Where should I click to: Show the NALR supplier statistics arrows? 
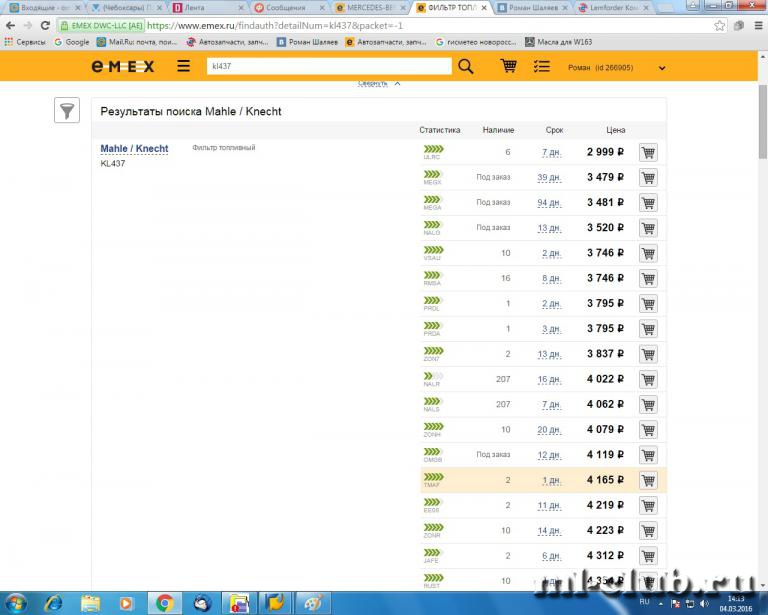(433, 376)
